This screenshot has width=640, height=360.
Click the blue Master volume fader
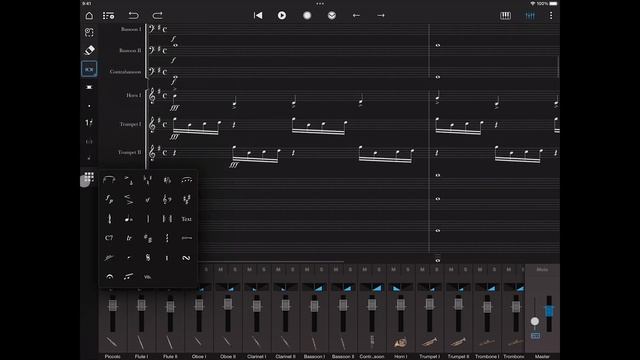click(x=549, y=311)
